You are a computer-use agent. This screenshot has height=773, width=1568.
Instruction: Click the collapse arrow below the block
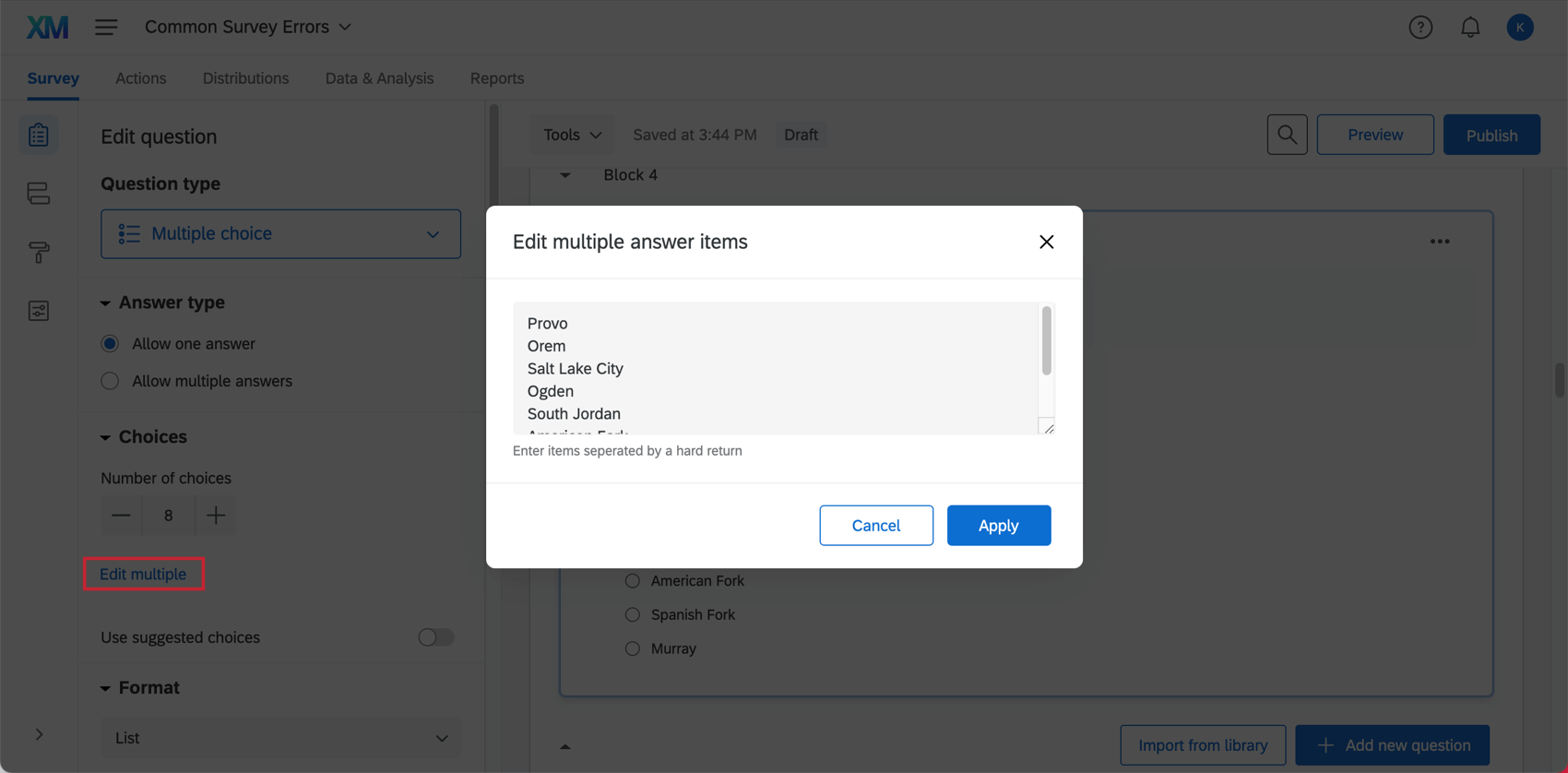(x=565, y=746)
